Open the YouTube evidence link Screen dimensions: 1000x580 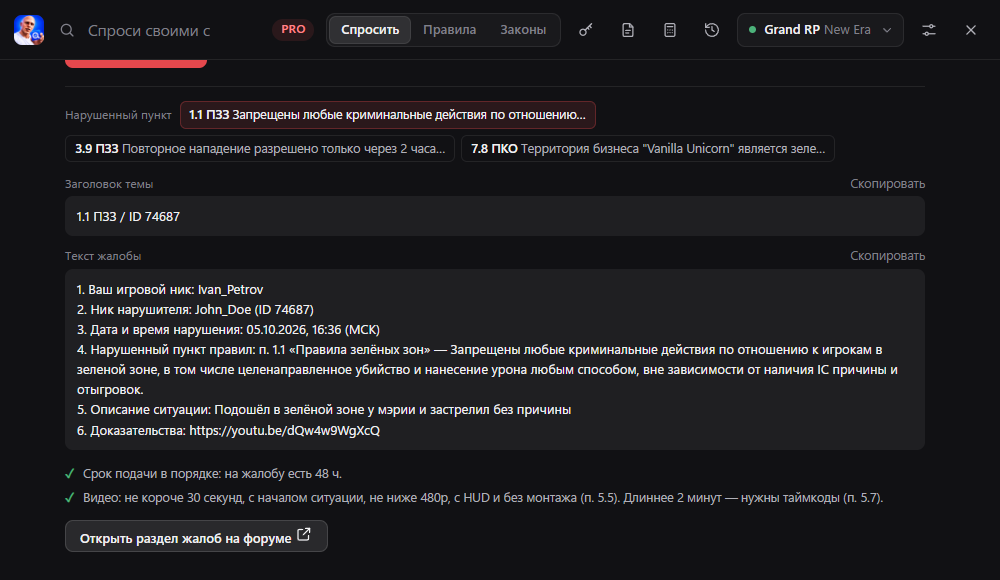pyautogui.click(x=284, y=431)
